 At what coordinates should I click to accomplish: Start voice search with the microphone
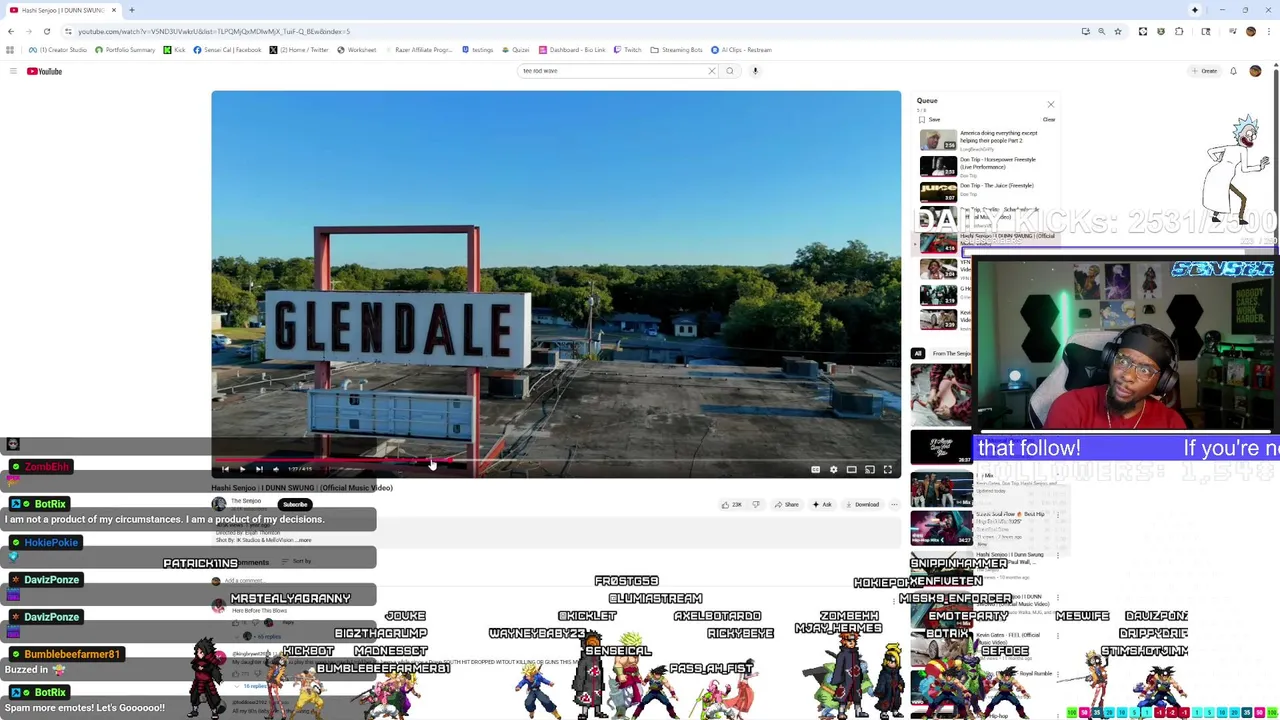[755, 71]
